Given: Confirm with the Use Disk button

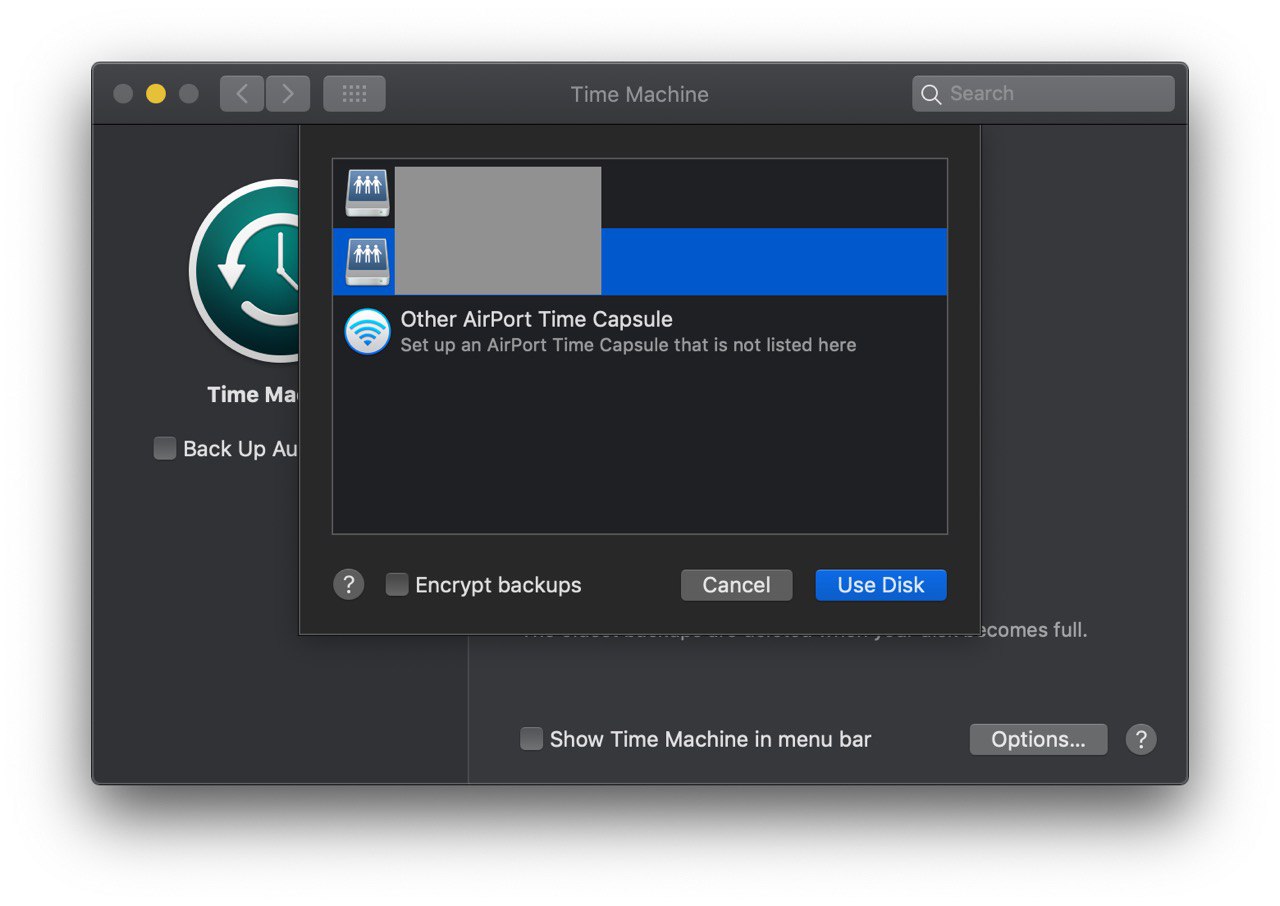Looking at the screenshot, I should [x=881, y=585].
